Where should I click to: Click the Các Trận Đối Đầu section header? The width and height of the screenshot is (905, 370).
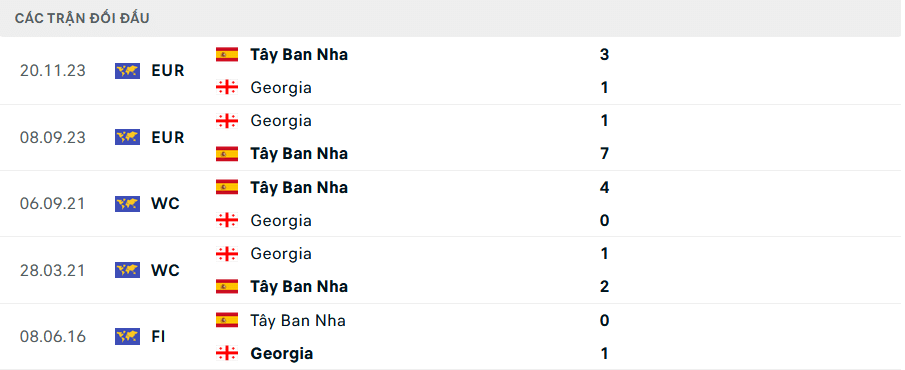click(x=82, y=18)
